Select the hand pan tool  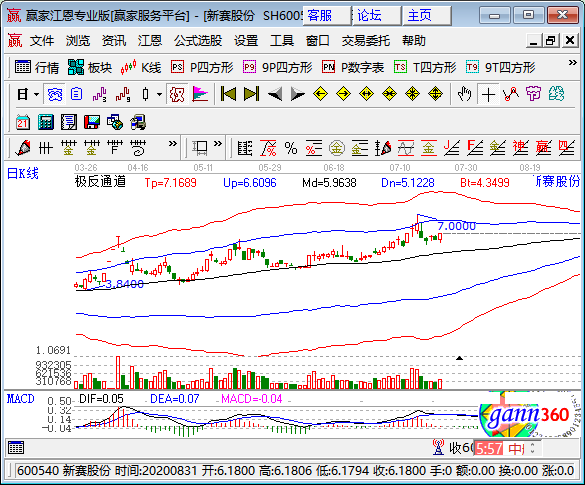click(x=464, y=94)
